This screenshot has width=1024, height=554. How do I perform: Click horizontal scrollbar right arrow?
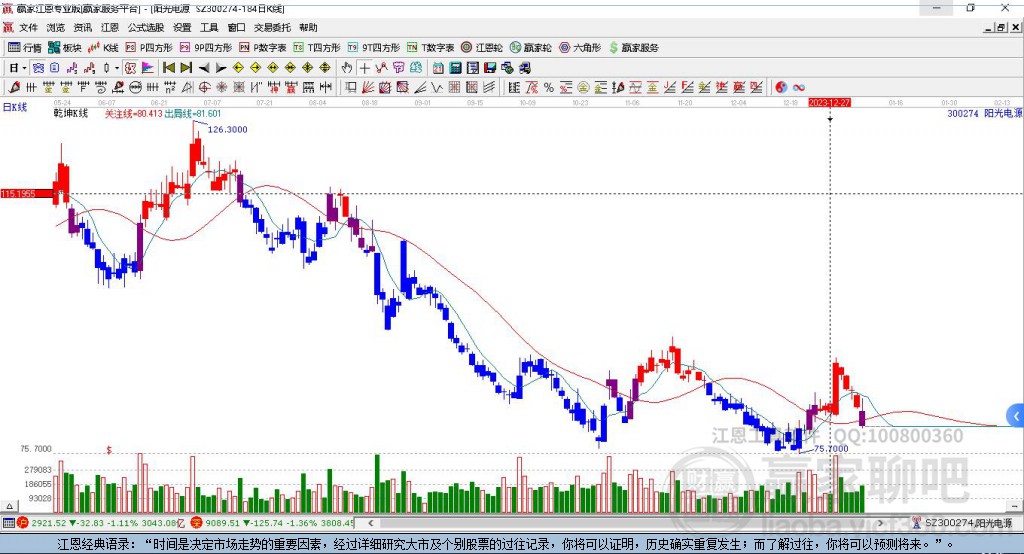point(880,523)
